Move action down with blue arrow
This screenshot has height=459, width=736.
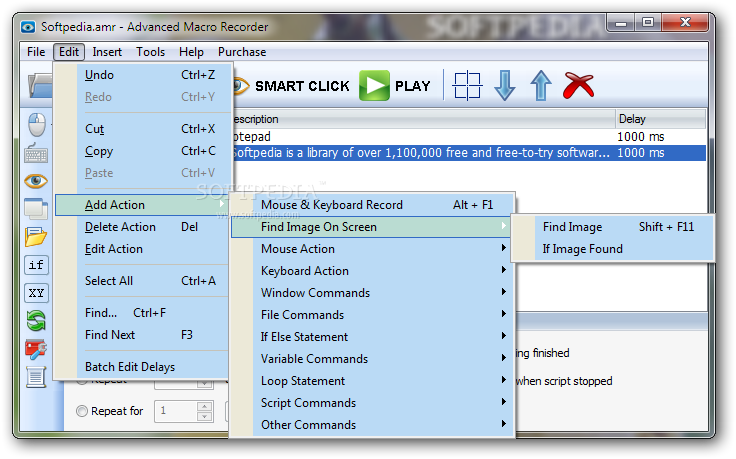pos(505,85)
